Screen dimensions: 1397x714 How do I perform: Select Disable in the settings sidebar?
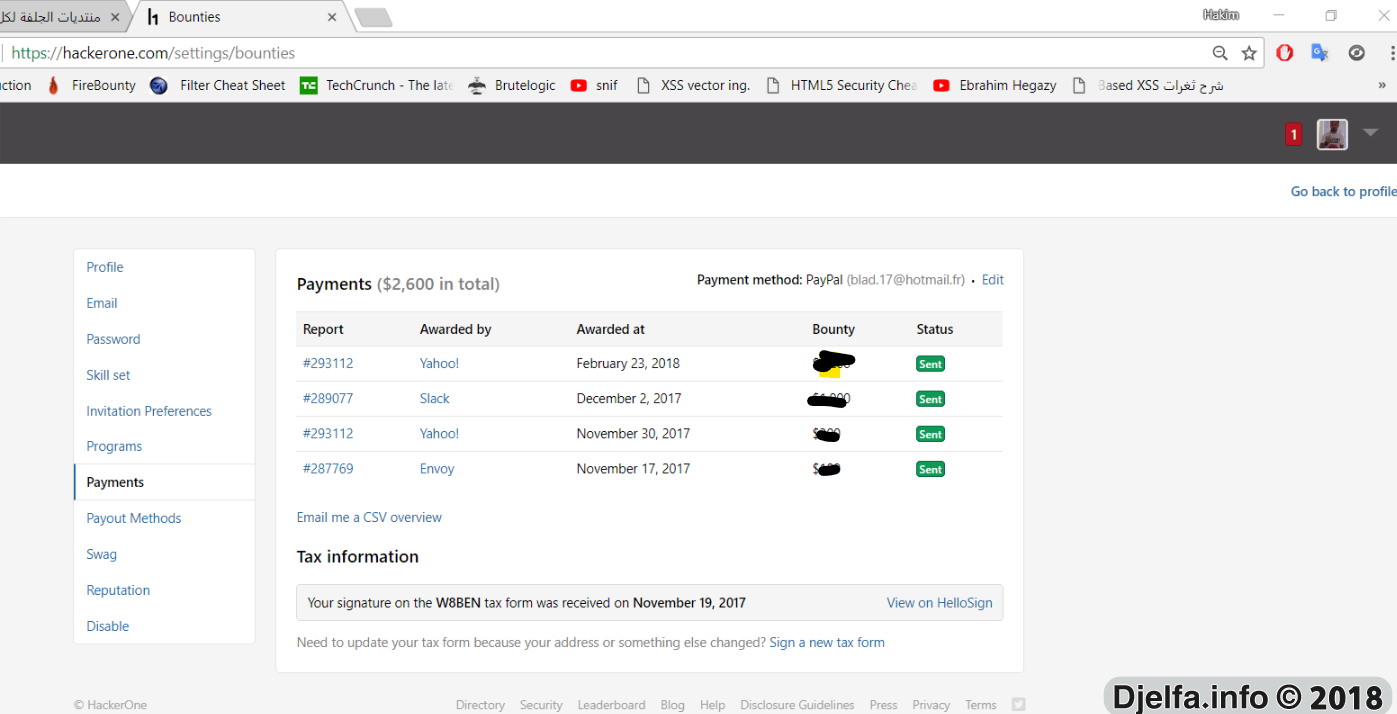tap(108, 626)
